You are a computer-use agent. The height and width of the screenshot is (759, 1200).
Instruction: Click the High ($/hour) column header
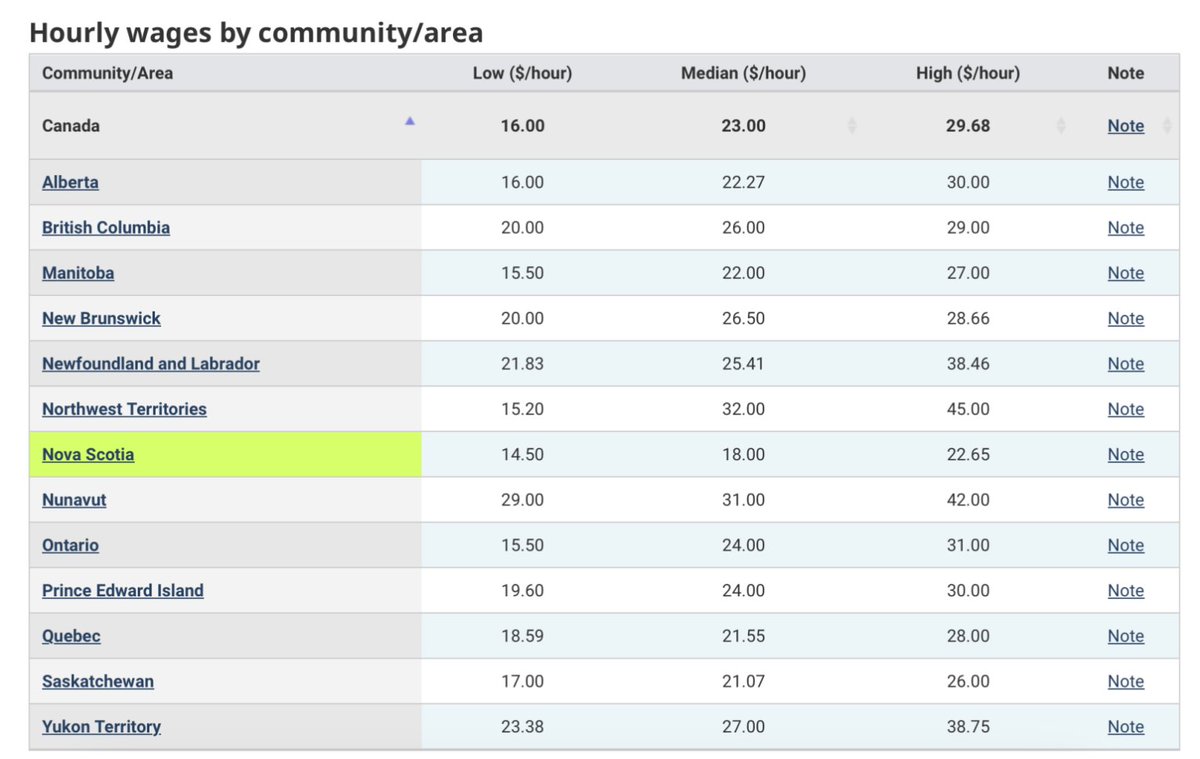(968, 73)
